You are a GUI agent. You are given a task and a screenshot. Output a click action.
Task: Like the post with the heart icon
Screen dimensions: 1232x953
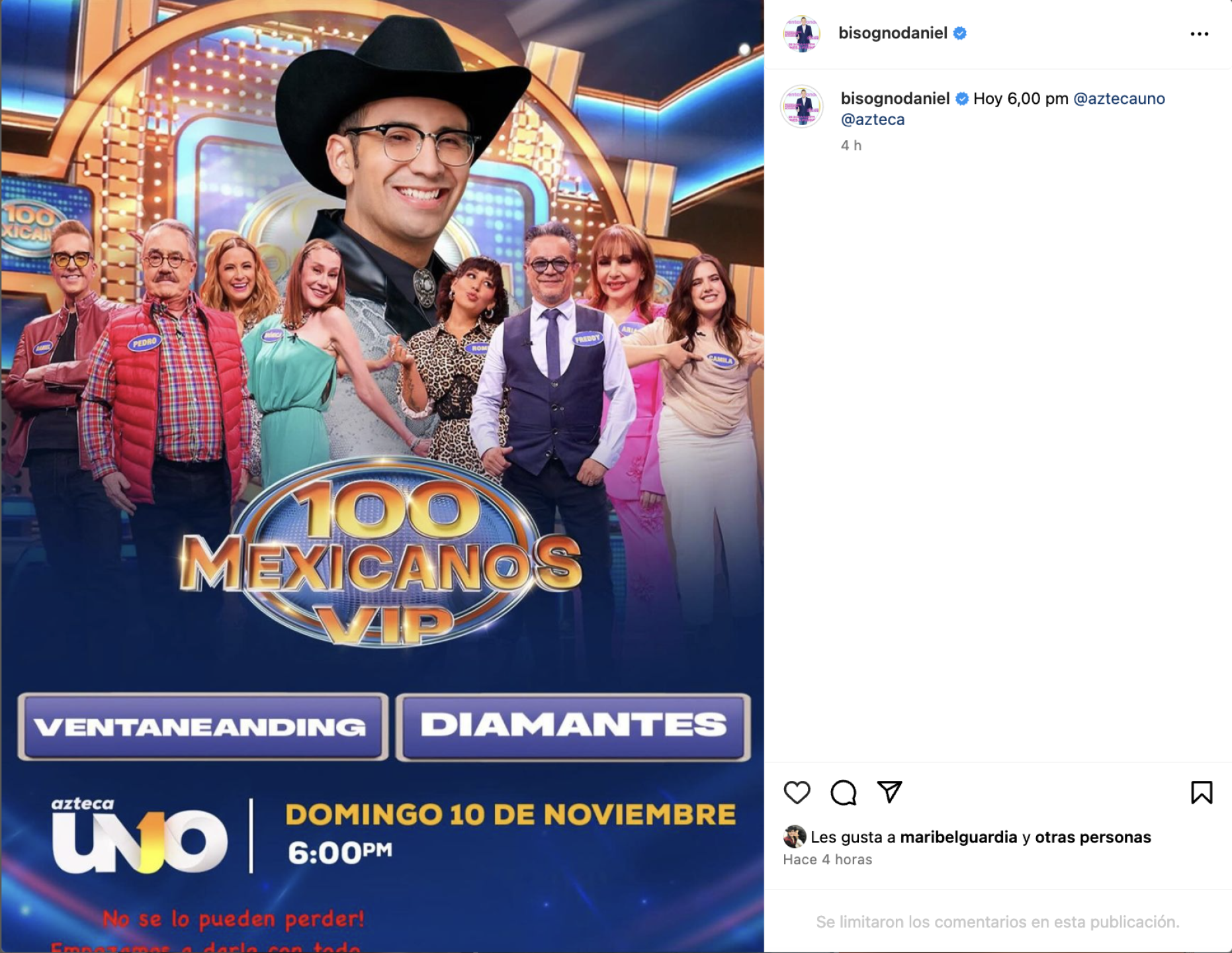[797, 792]
